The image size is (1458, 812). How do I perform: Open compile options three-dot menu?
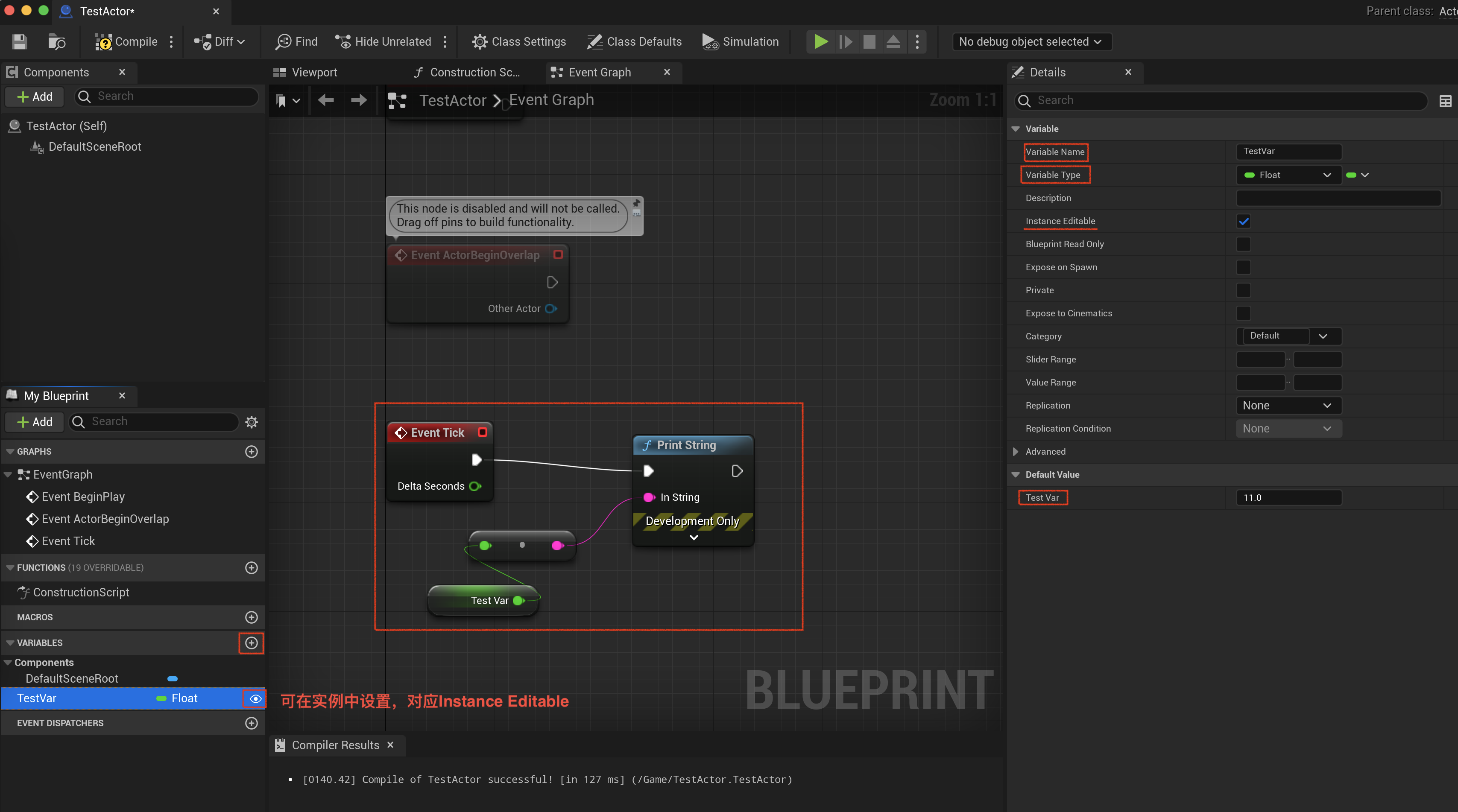(x=172, y=41)
